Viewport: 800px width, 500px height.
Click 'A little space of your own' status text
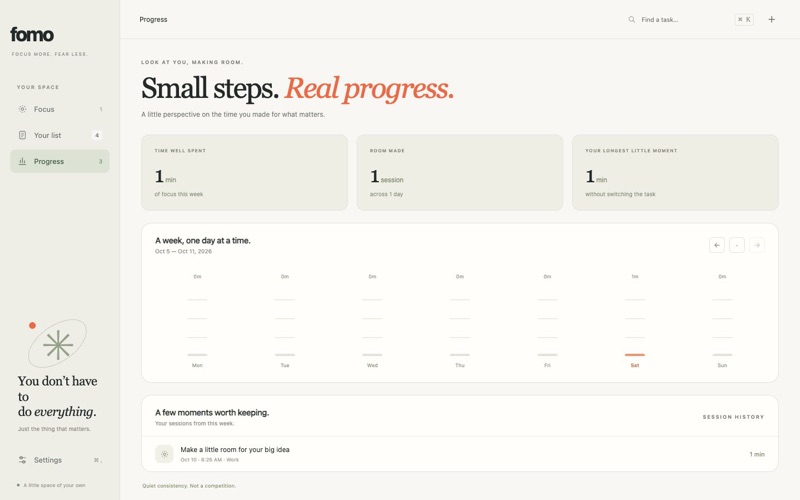coord(54,485)
